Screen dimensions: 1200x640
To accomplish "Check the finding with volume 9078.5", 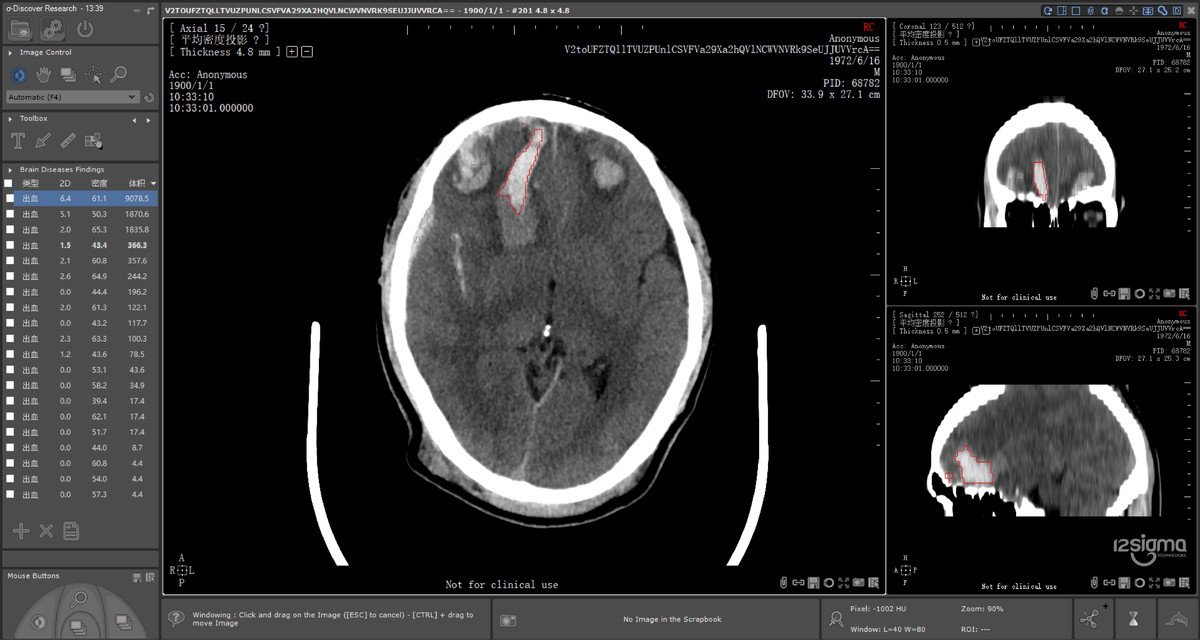I will (x=11, y=199).
